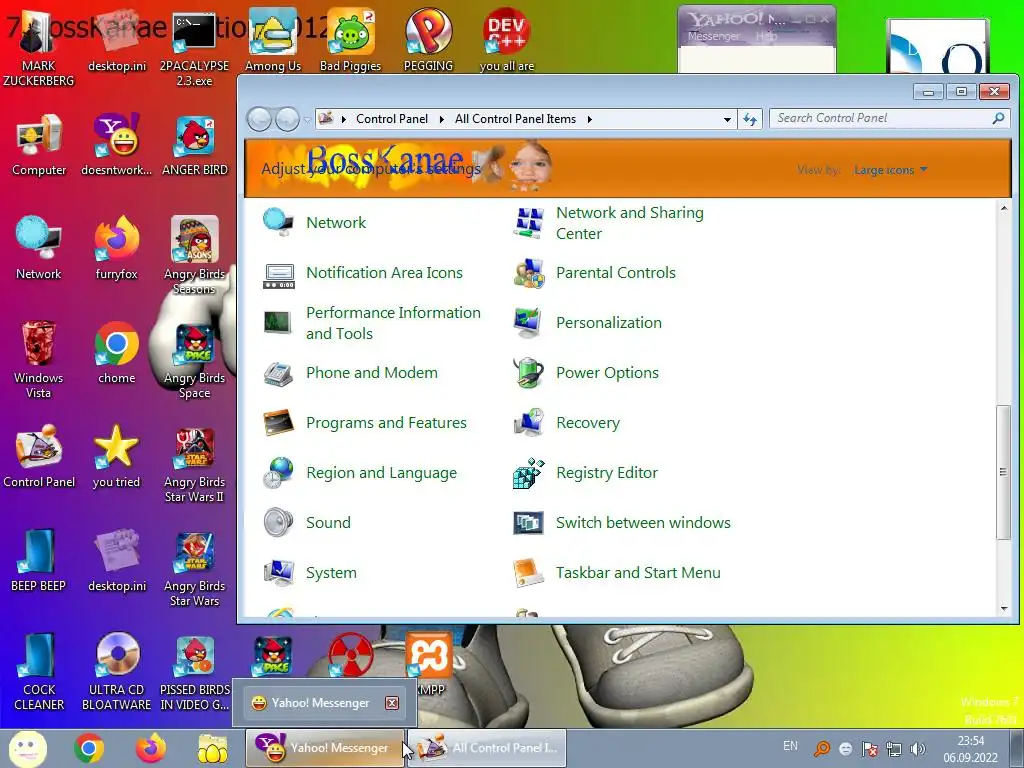
Task: Open Personalization icon
Action: 528,323
